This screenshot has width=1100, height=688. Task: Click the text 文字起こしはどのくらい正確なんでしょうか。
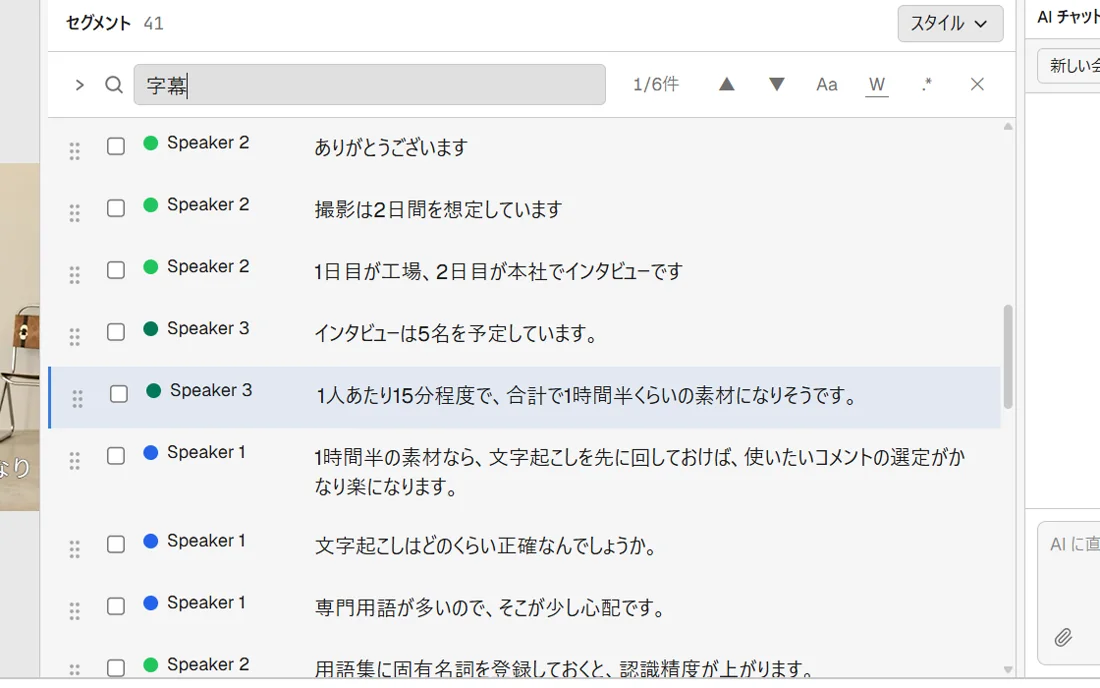[x=485, y=546]
